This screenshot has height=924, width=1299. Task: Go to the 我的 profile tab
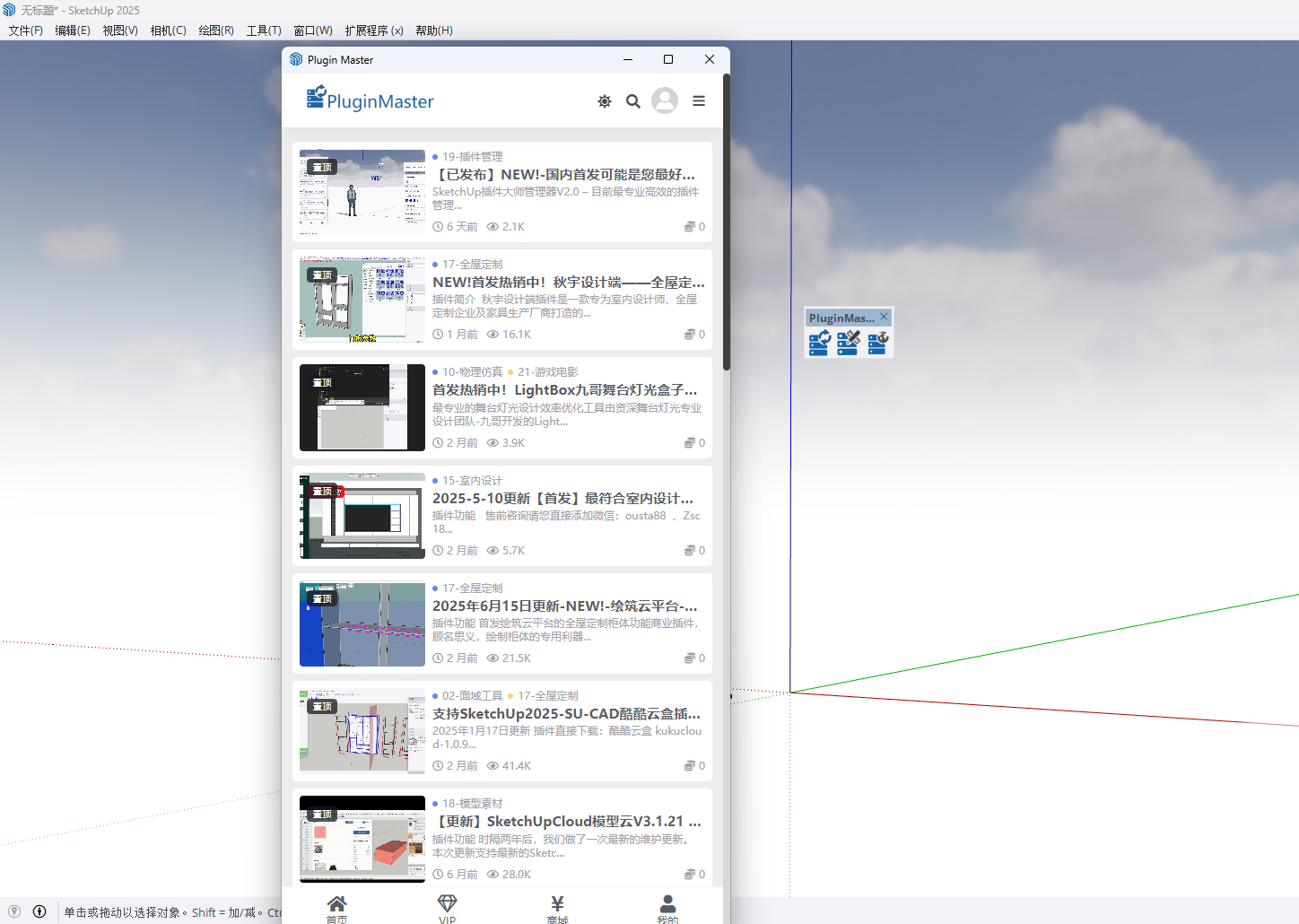point(667,908)
